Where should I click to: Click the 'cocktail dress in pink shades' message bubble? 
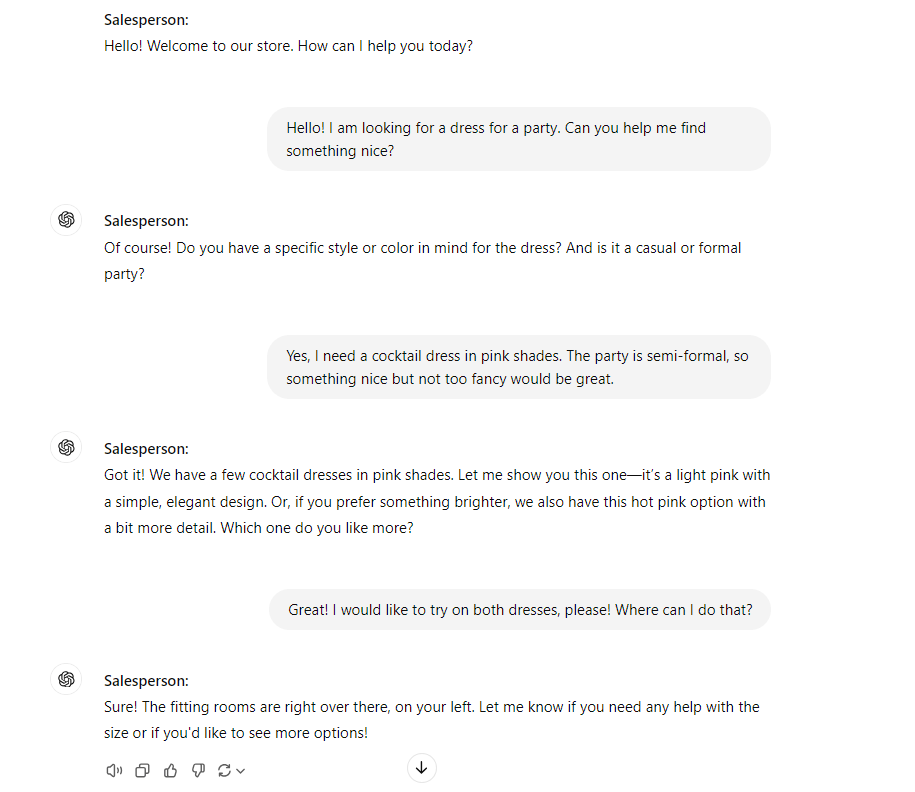coord(518,367)
